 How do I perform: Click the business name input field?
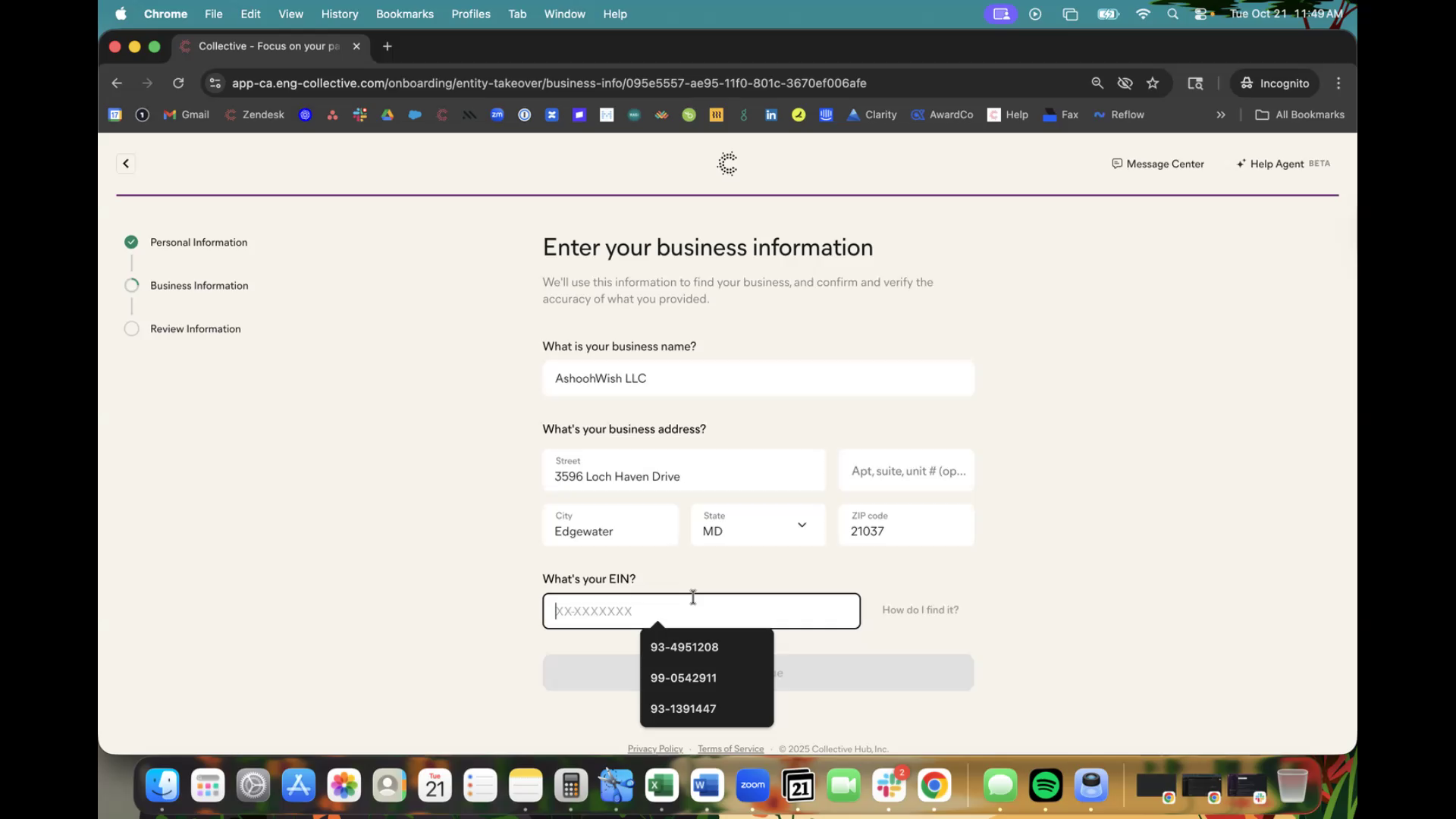pyautogui.click(x=758, y=378)
